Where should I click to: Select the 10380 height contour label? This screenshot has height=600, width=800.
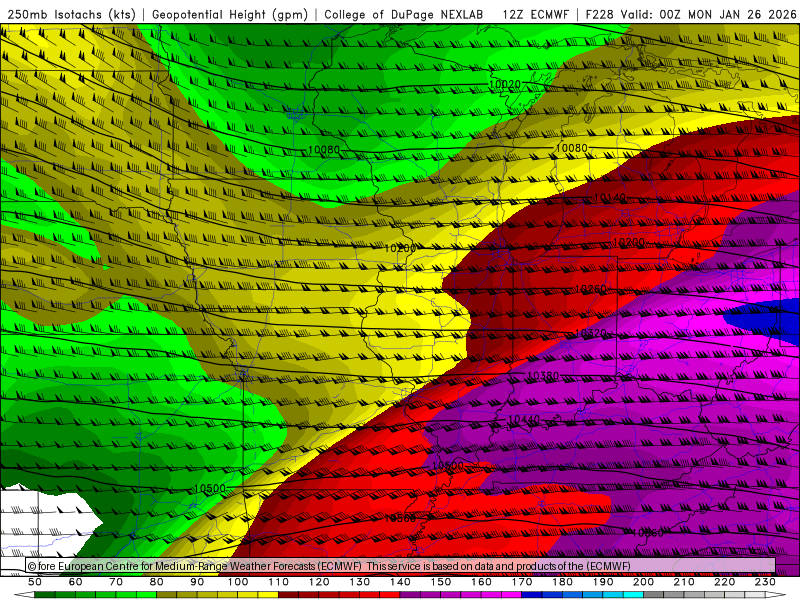pos(543,376)
